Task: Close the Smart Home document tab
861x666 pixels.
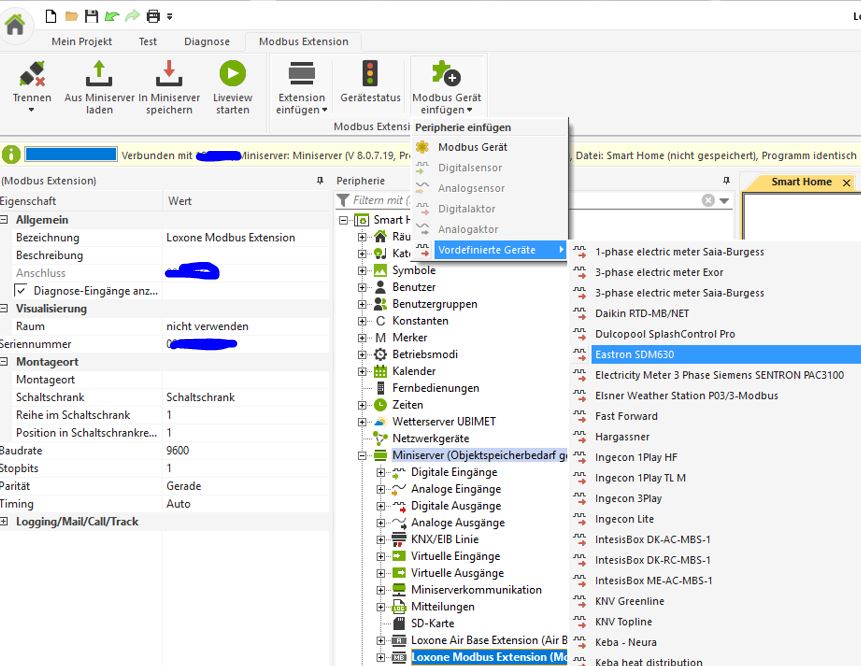Action: coord(847,182)
